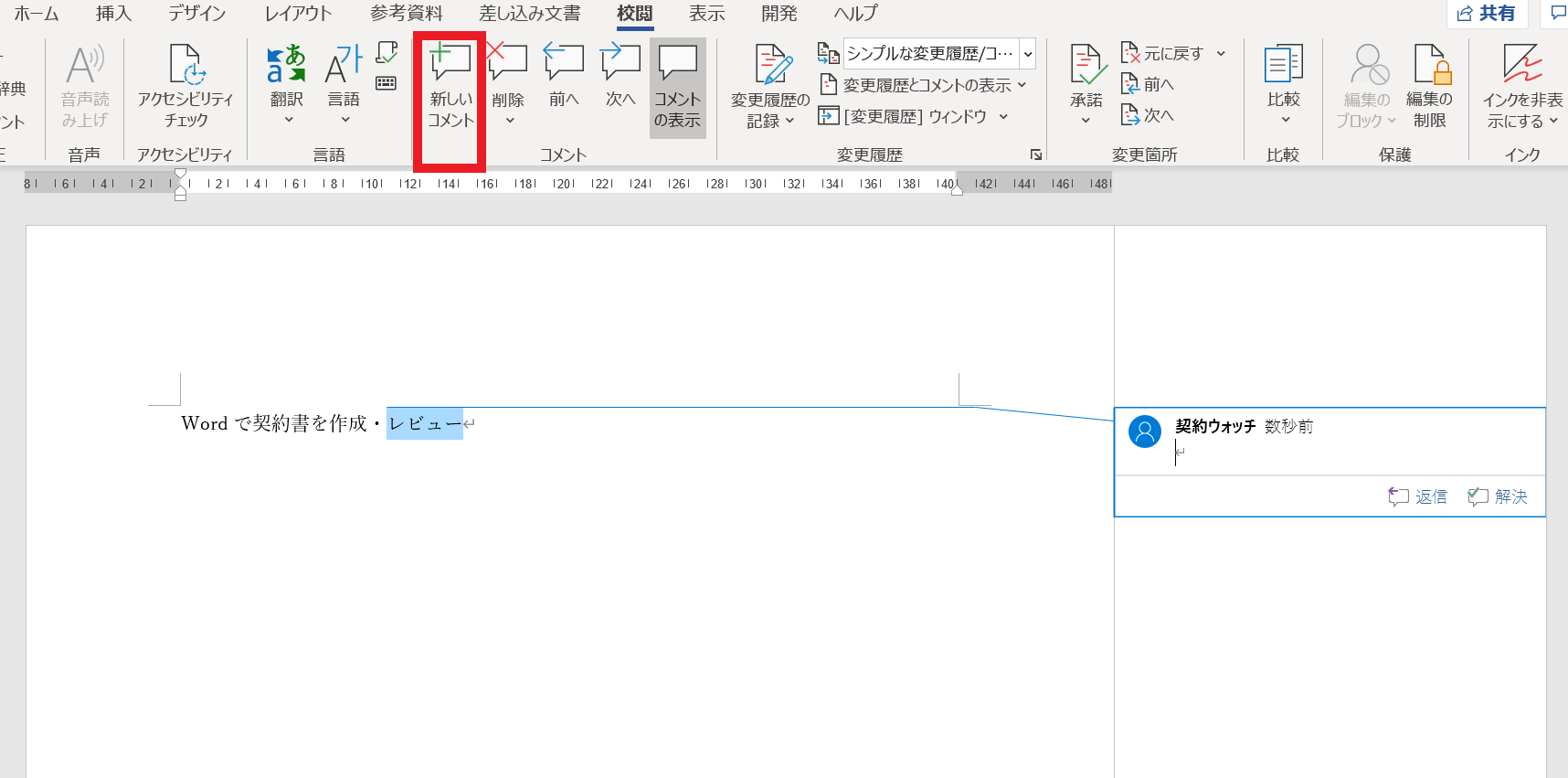Screen dimensions: 1568x778
Task: Expand the 承諾 dropdown arrow
Action: 1086,120
